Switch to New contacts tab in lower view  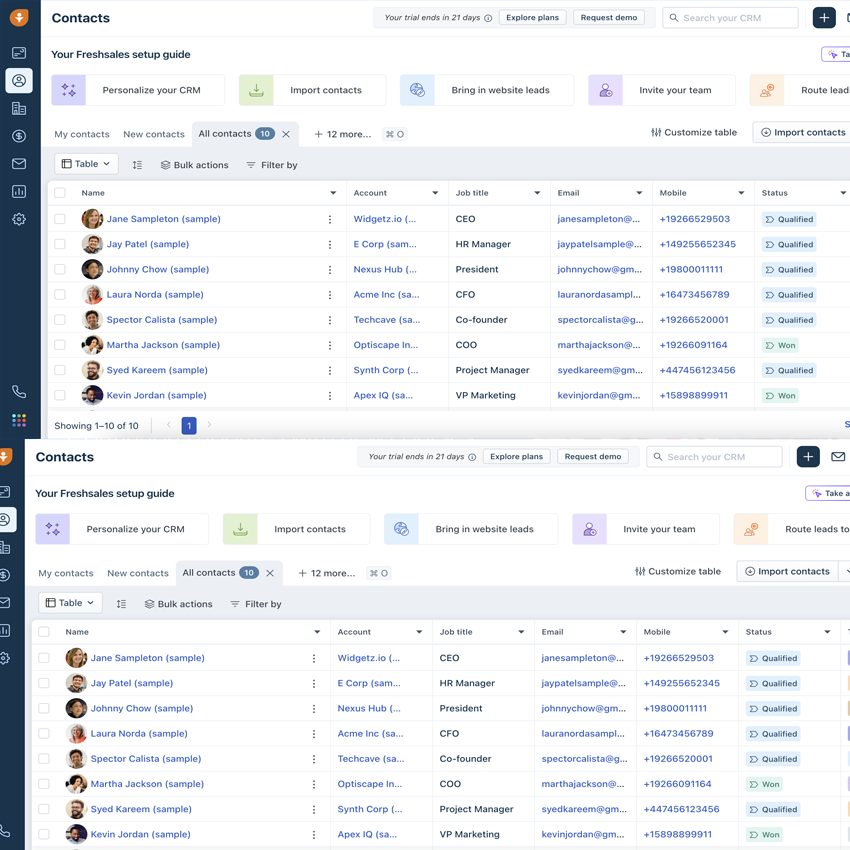(138, 573)
